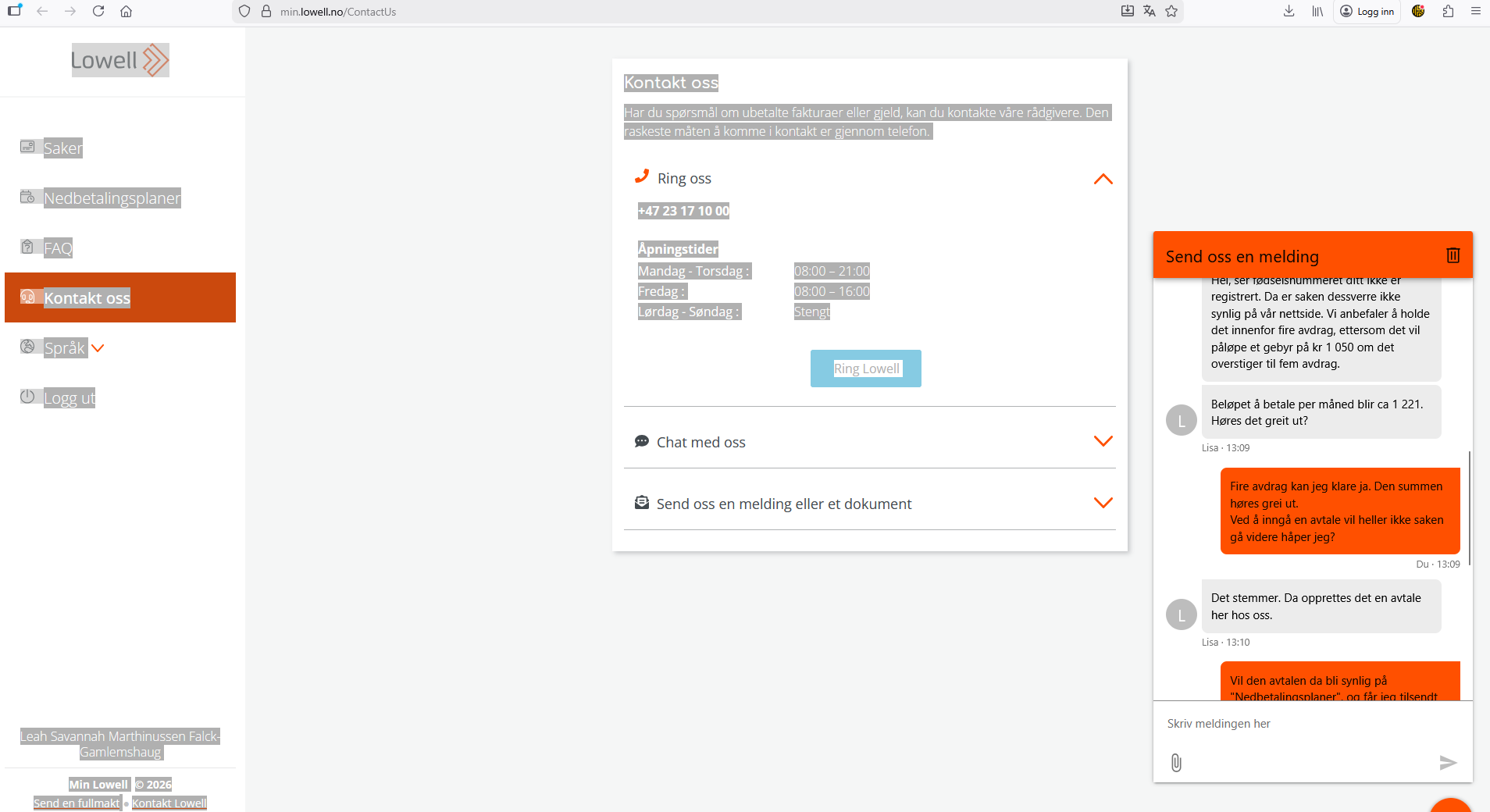Click the chat conversation scrollbar

coord(1469,507)
